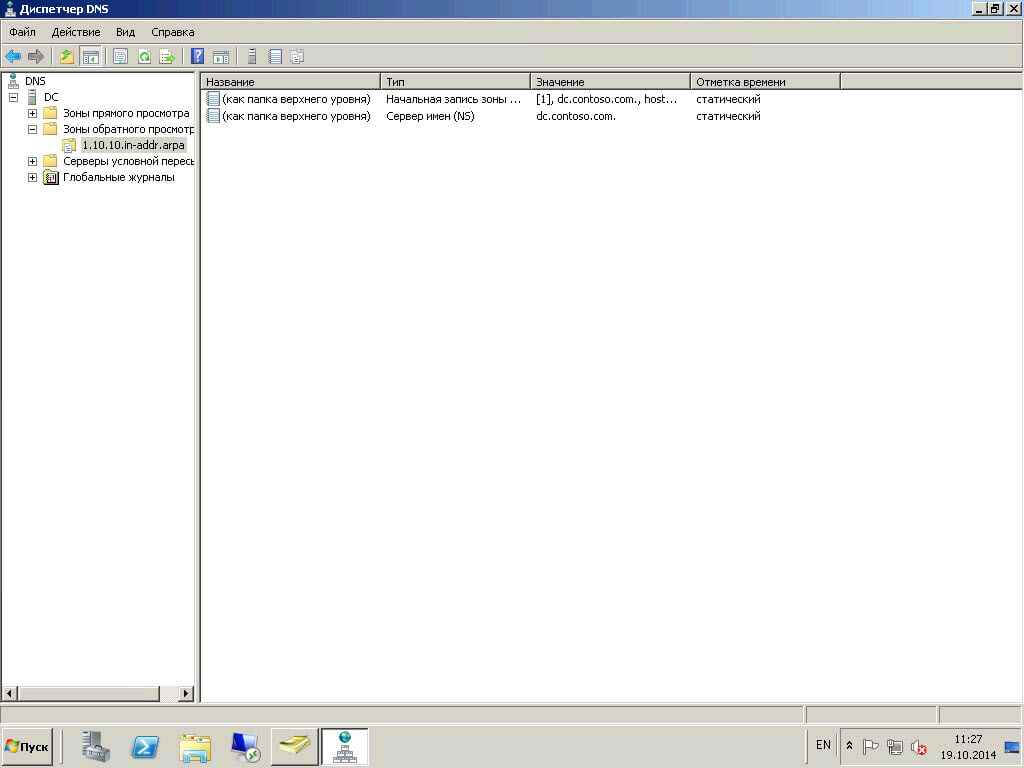Image resolution: width=1024 pixels, height=768 pixels.
Task: Click the 'Пуск' start button
Action: tap(27, 747)
